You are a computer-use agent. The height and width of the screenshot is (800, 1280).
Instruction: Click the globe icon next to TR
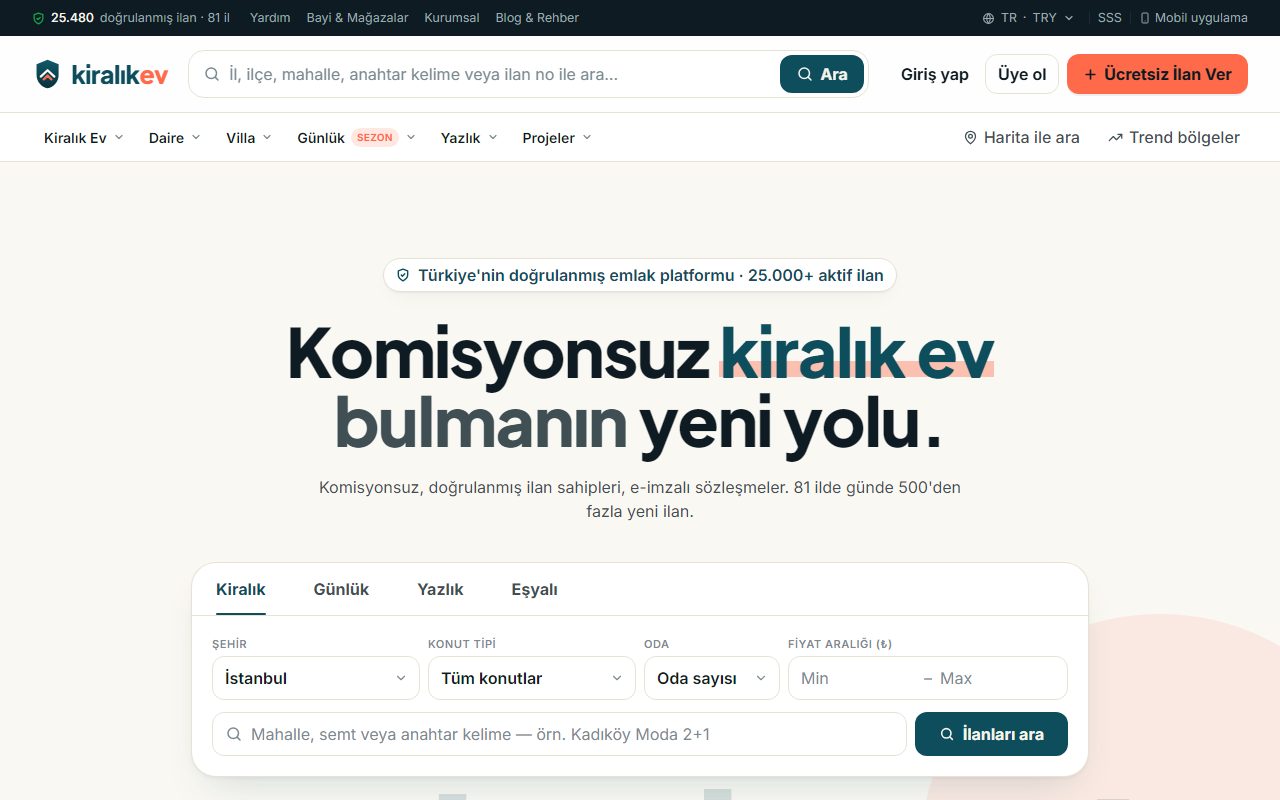tap(988, 18)
